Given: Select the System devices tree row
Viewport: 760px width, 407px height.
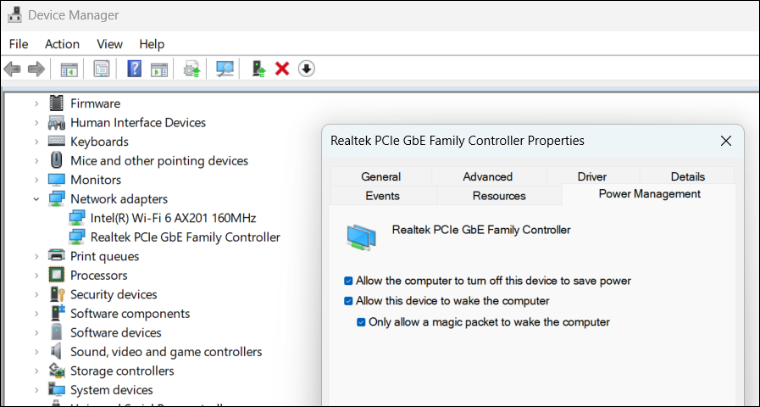Looking at the screenshot, I should pyautogui.click(x=111, y=390).
